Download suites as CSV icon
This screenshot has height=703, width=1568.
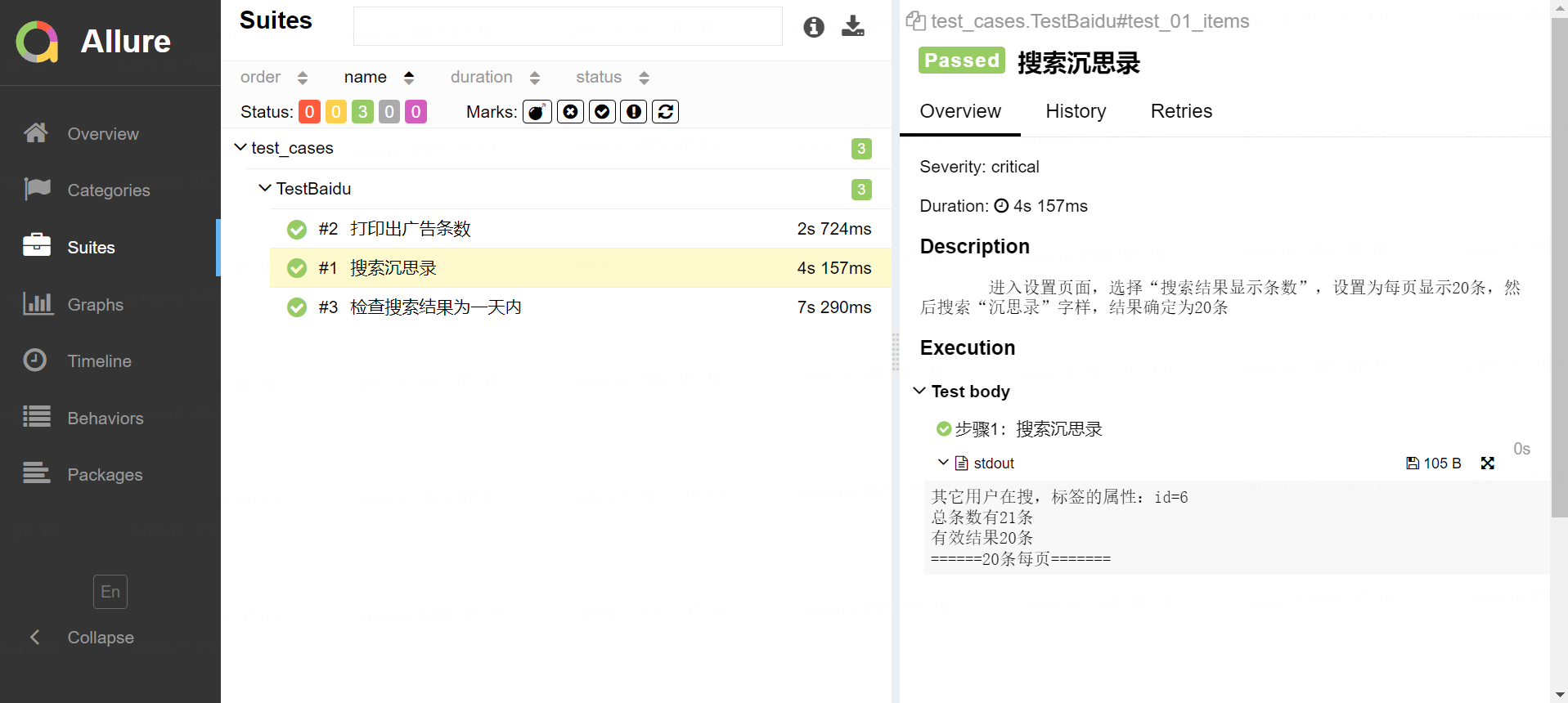(x=853, y=26)
